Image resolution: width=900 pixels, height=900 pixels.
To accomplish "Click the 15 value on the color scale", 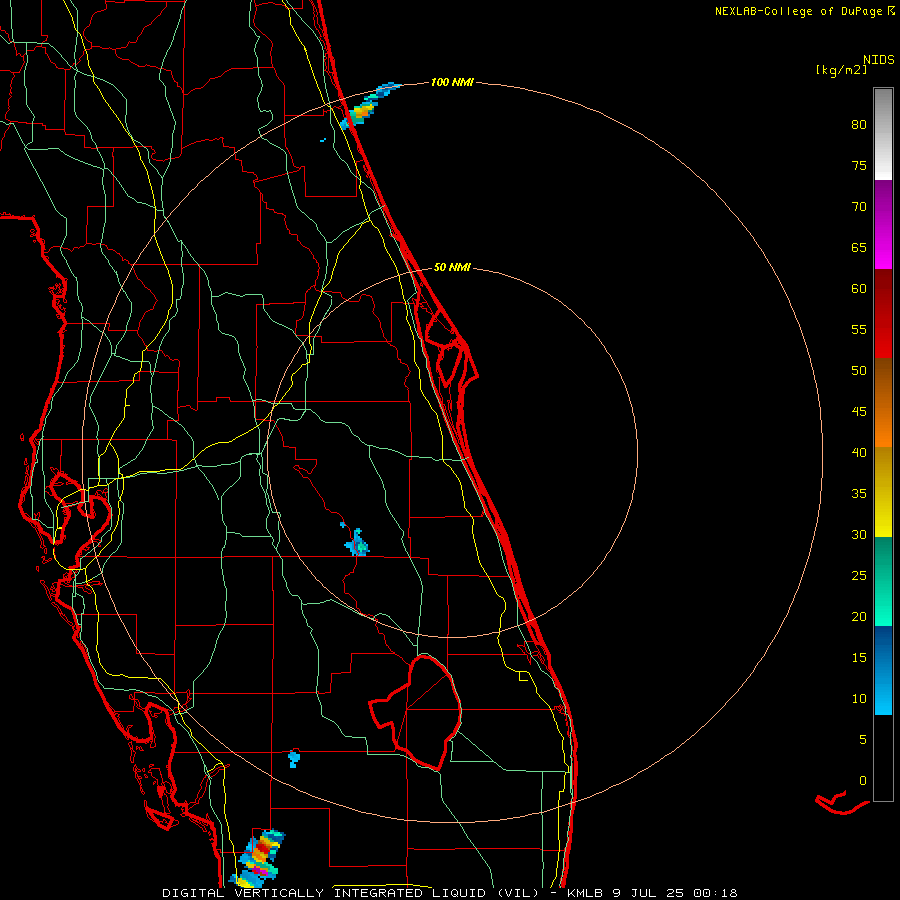I will pyautogui.click(x=859, y=658).
